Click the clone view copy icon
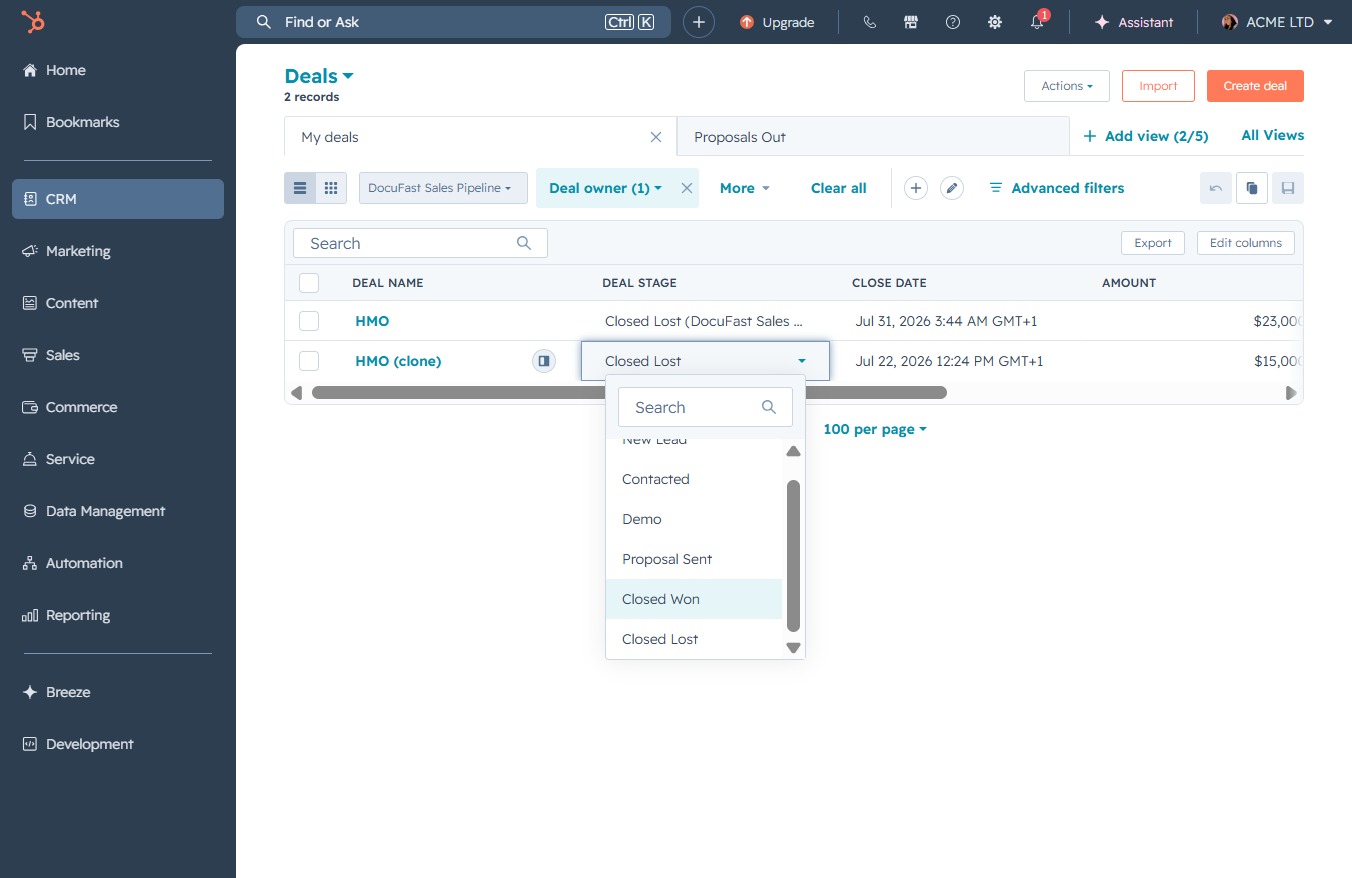The width and height of the screenshot is (1352, 878). [x=1252, y=188]
